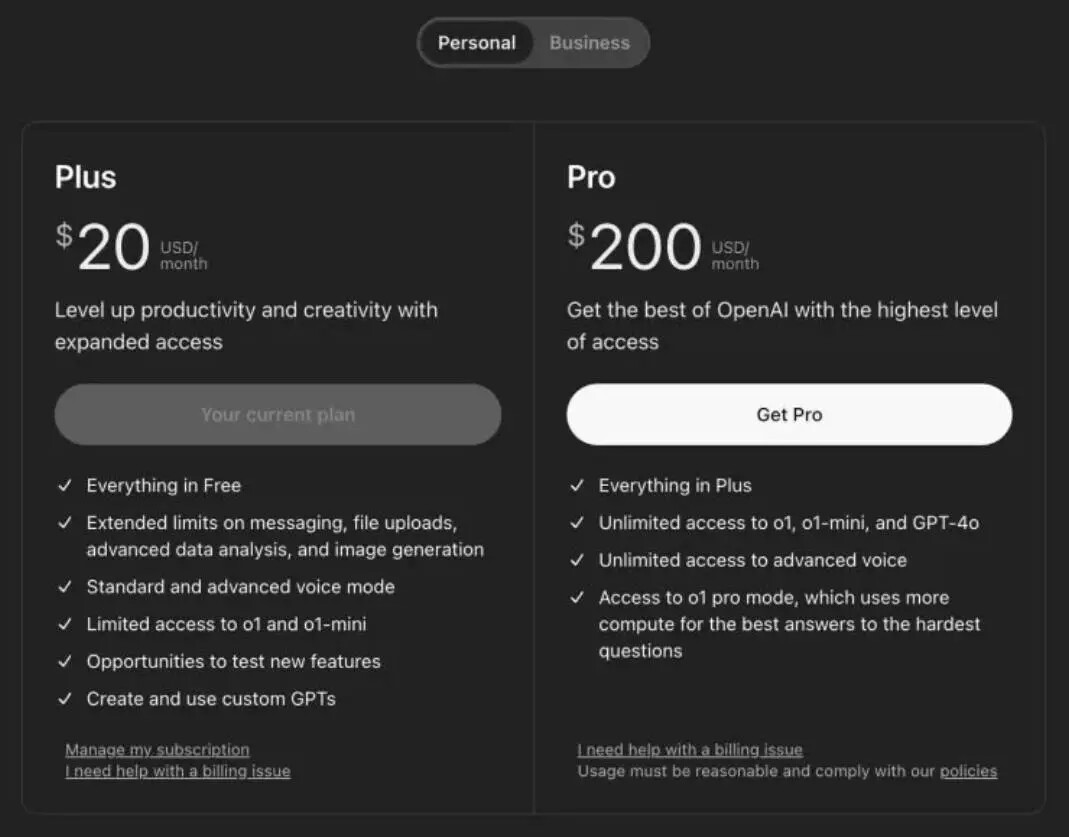
Task: Click checkmark beside Limited access to o1
Action: [x=65, y=624]
